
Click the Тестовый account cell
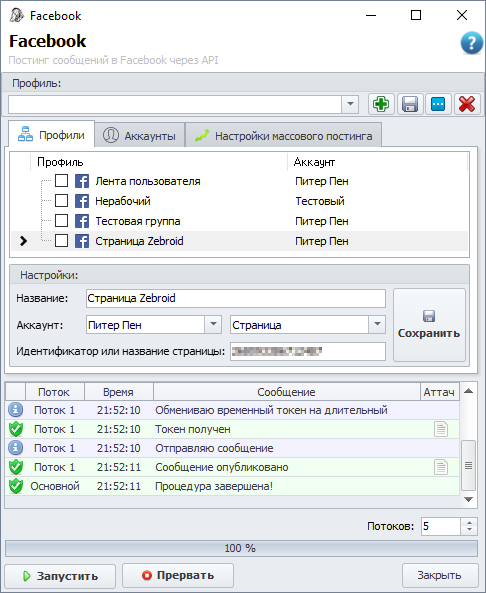tap(320, 201)
